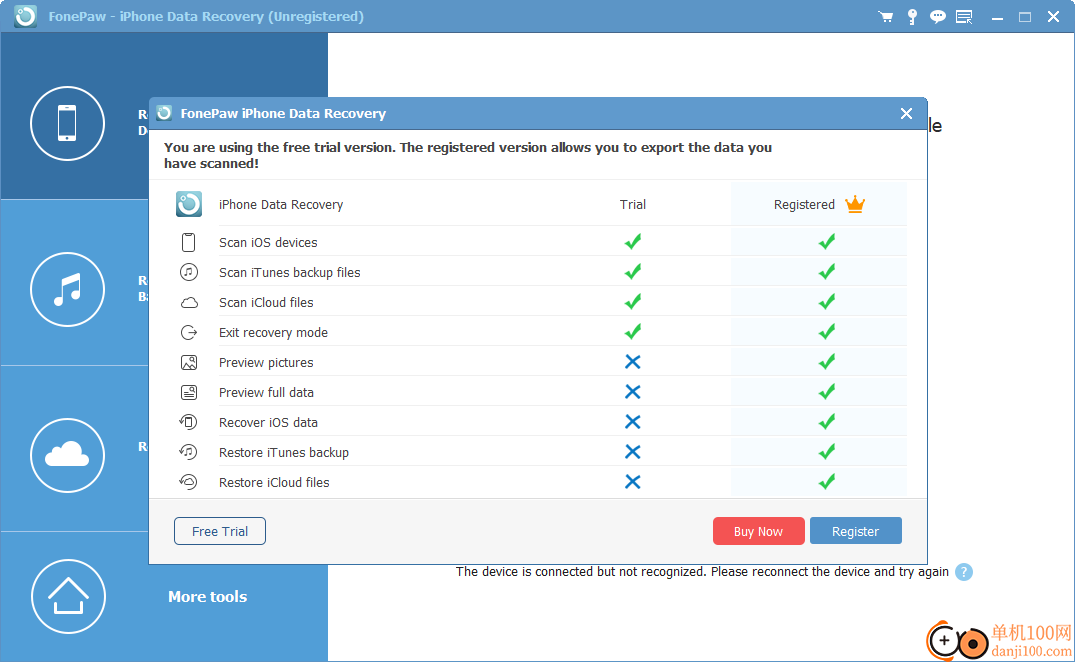This screenshot has height=662, width=1075.
Task: Click the 'Preview full data' text
Action: coord(266,393)
